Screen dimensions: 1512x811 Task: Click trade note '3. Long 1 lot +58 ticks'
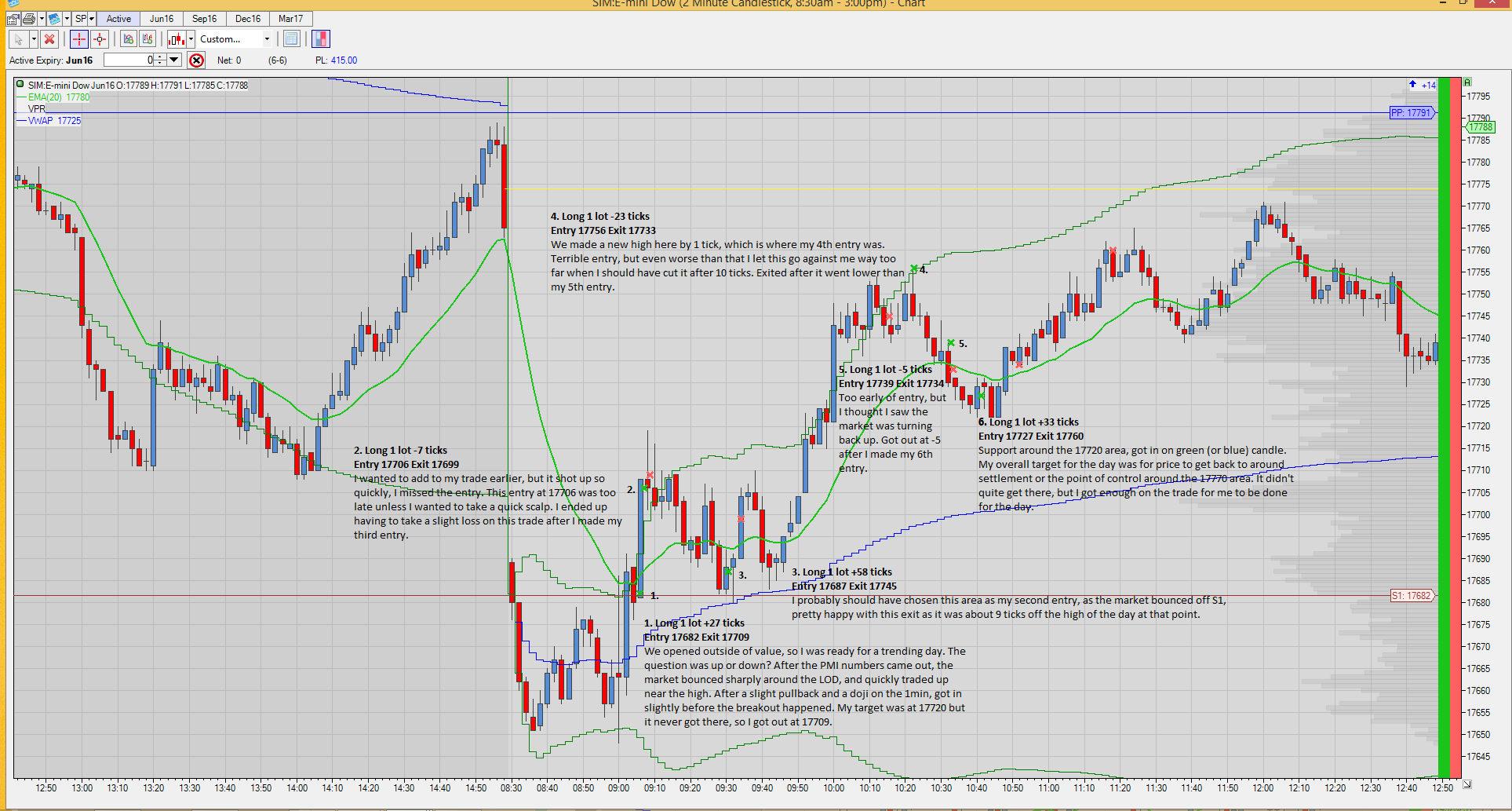842,572
